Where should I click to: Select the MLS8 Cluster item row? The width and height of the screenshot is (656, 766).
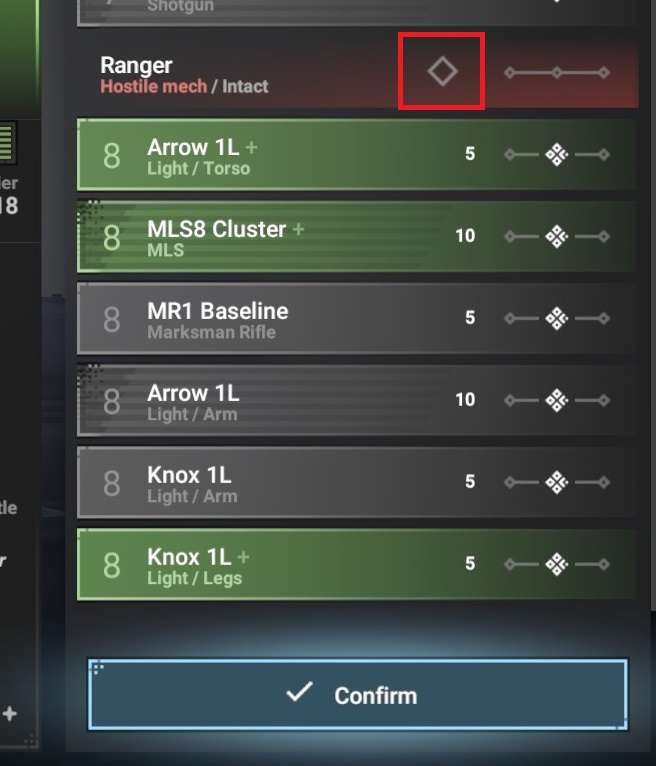[358, 237]
